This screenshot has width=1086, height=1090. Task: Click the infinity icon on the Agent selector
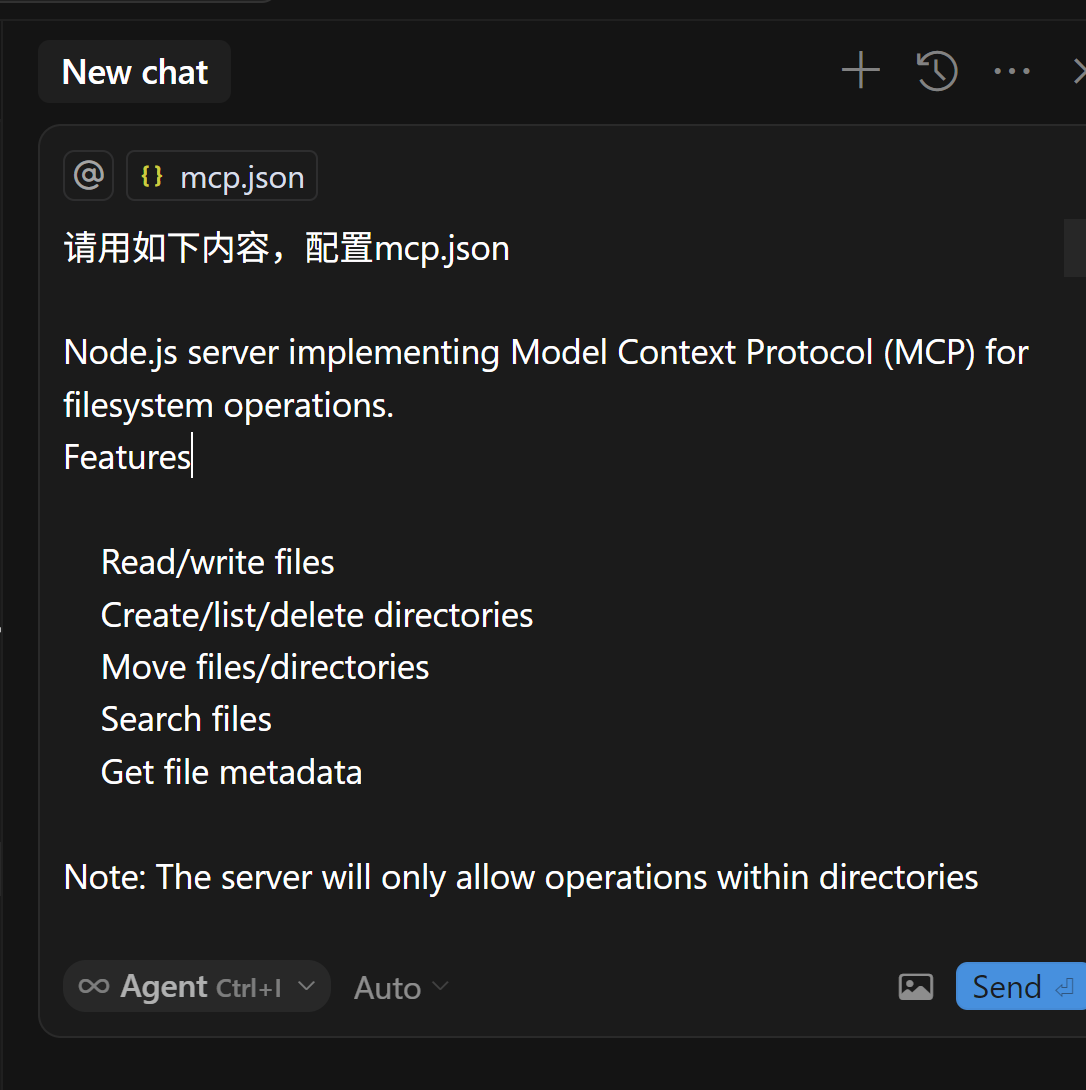click(92, 986)
